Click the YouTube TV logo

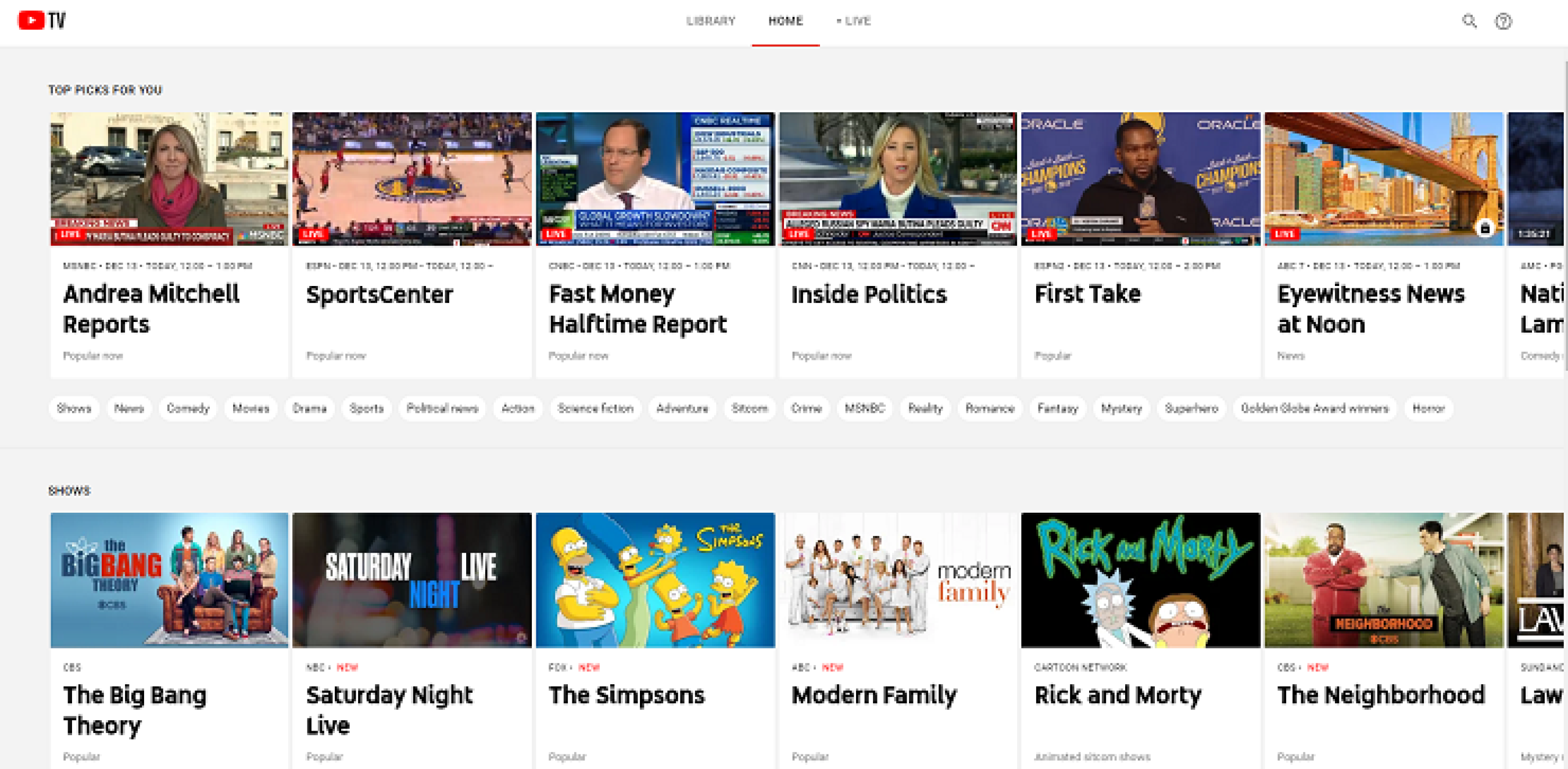click(x=41, y=21)
